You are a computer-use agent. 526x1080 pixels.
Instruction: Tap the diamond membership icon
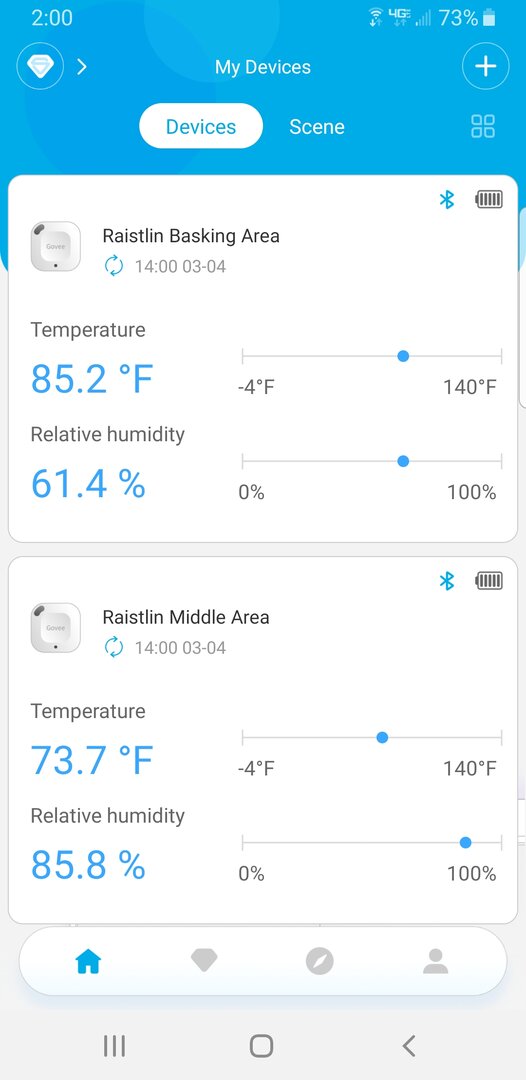pos(40,66)
